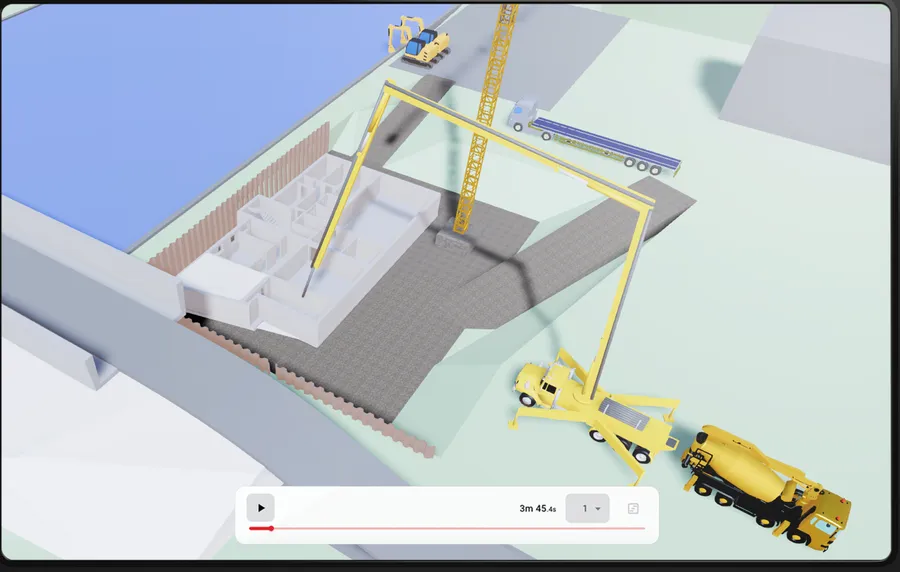Select the yellow concrete mixer truck
This screenshot has width=900, height=572.
click(x=766, y=487)
